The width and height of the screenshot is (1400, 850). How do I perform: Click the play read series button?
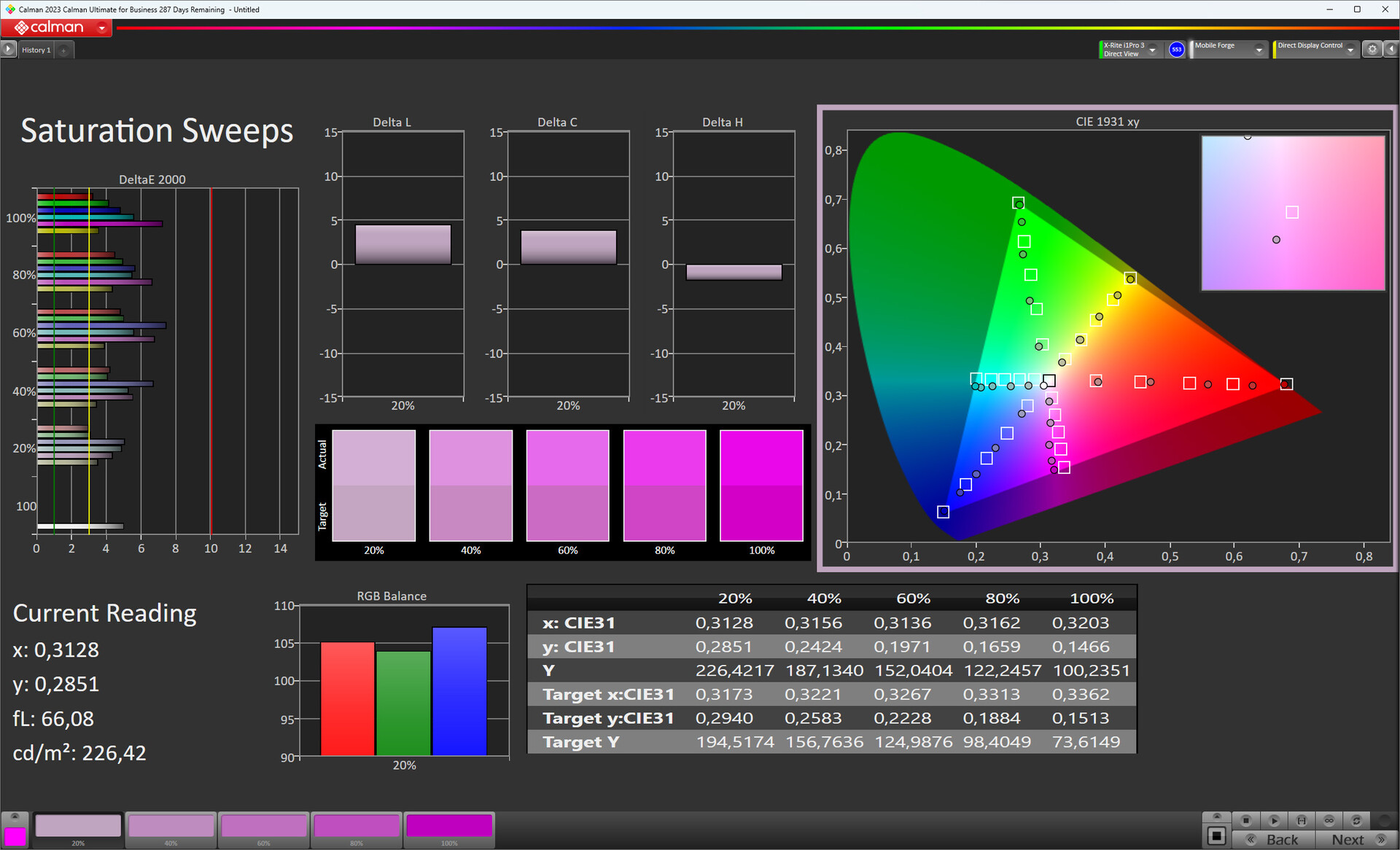pyautogui.click(x=1274, y=820)
